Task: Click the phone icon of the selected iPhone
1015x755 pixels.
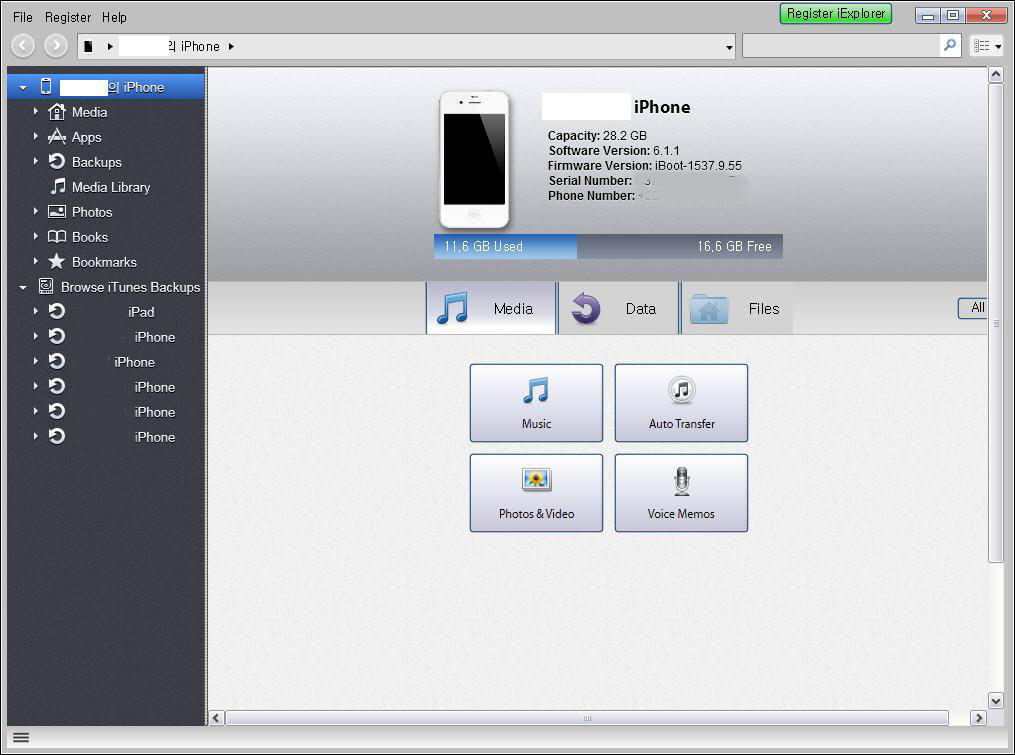Action: pos(46,86)
